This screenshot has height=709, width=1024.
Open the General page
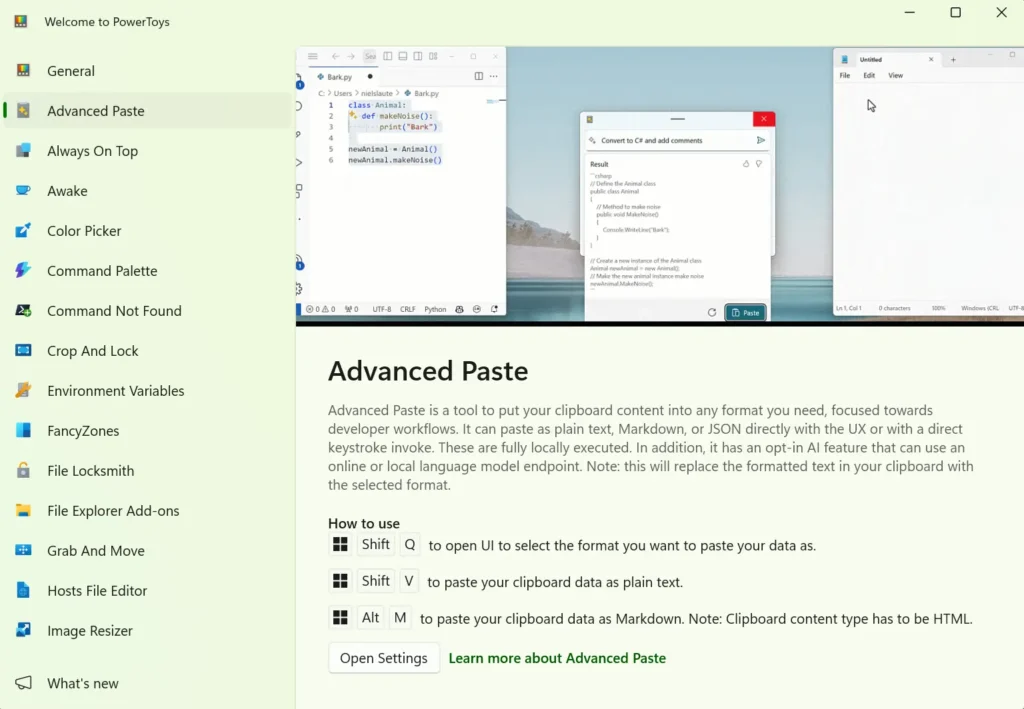click(148, 71)
